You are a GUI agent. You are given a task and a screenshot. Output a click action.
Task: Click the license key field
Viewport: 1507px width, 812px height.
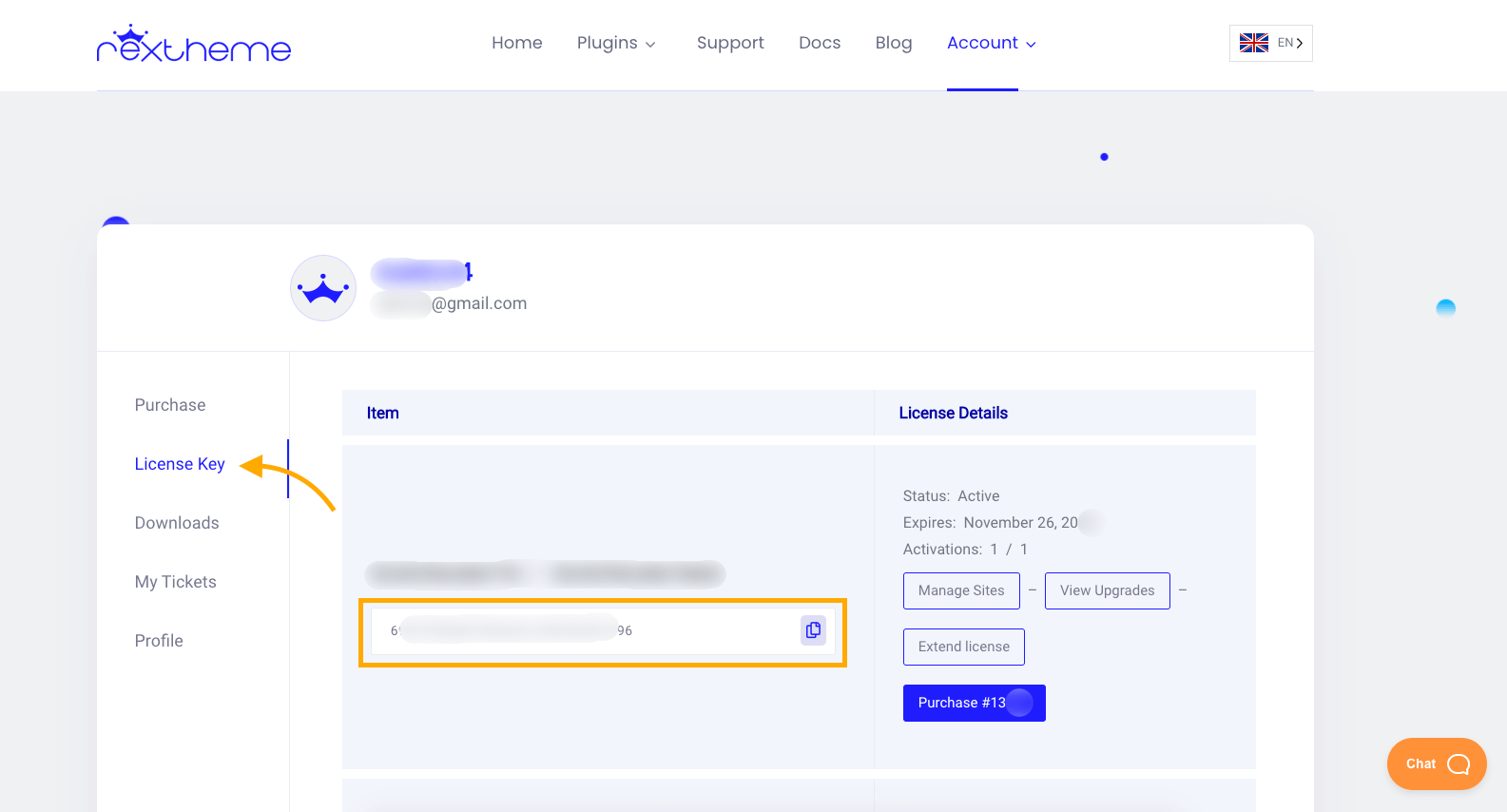[603, 631]
